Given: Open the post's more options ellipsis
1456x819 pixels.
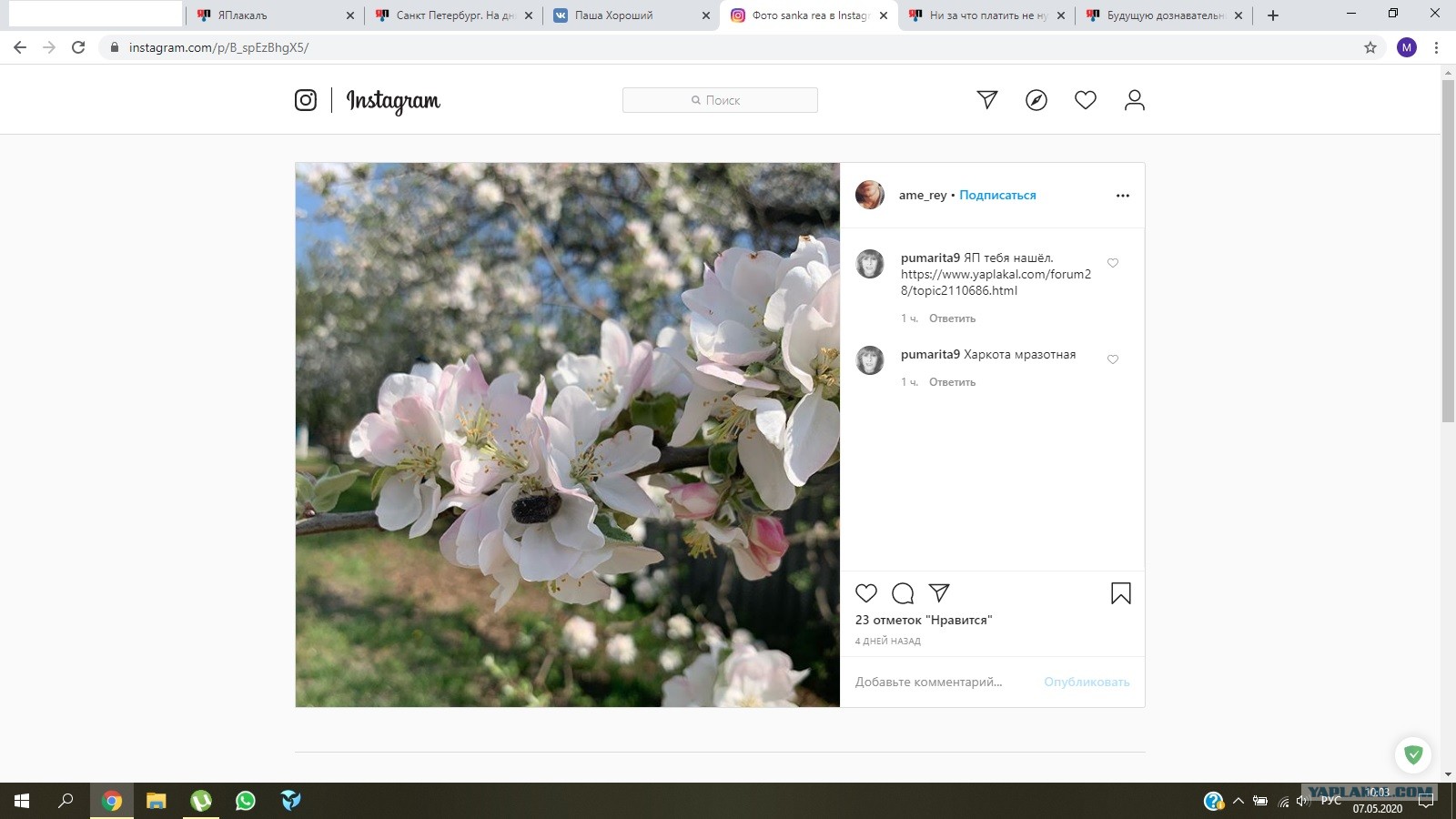Looking at the screenshot, I should [x=1123, y=196].
